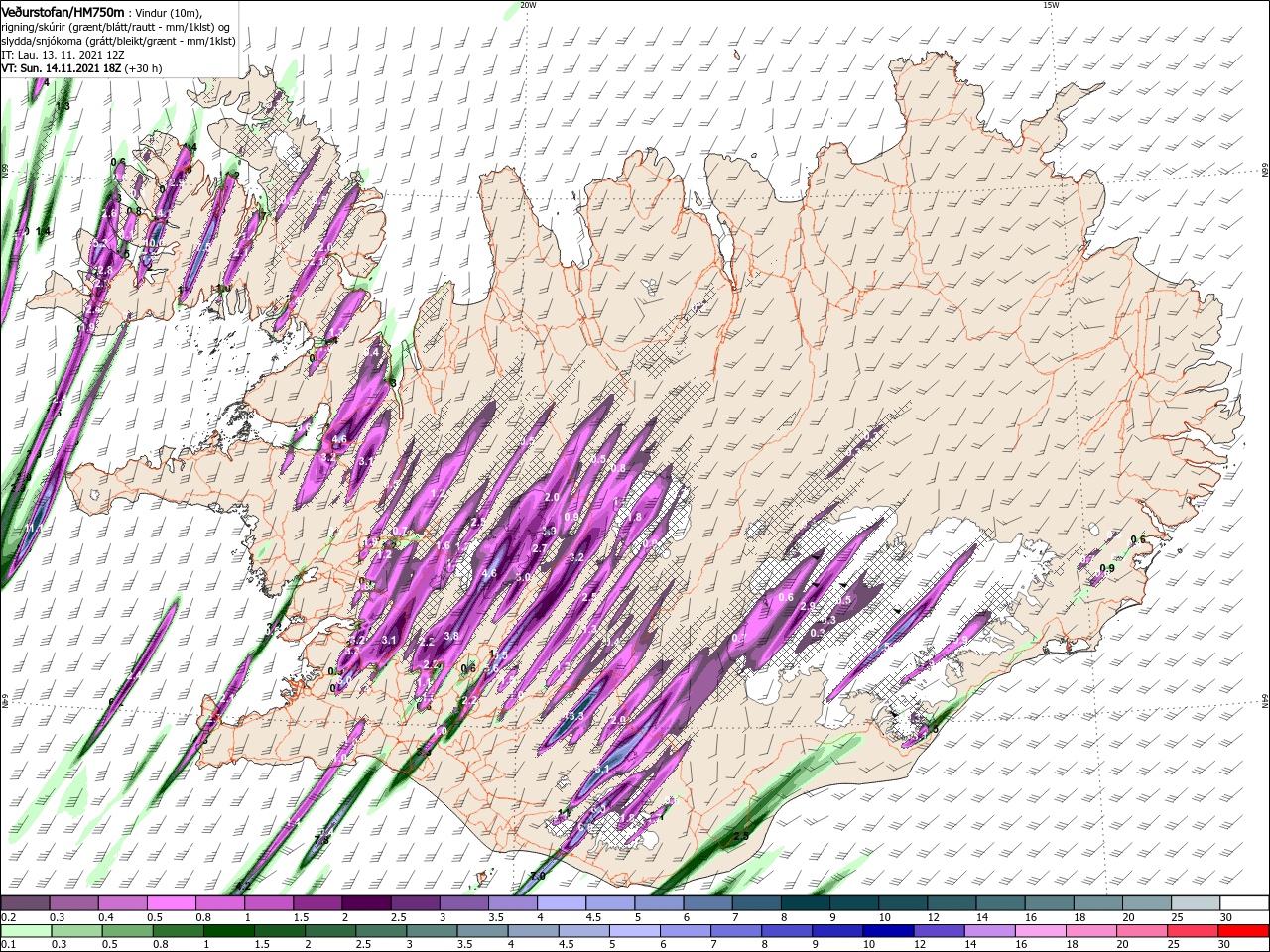Pick the rain legend swatch starting at 2
Screen dimensions: 1270x952
(329, 931)
